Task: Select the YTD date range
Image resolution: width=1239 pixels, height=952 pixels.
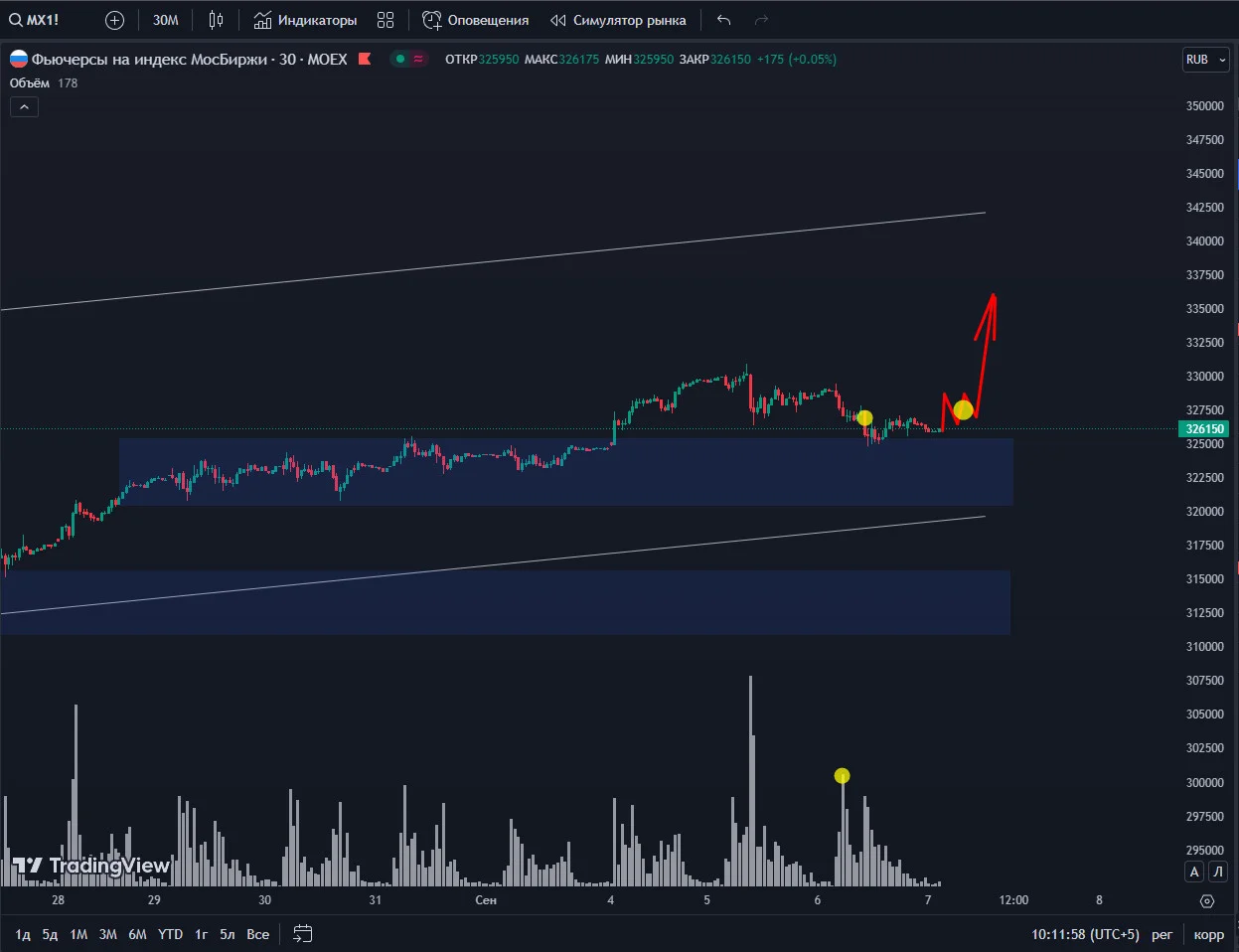Action: [x=170, y=934]
